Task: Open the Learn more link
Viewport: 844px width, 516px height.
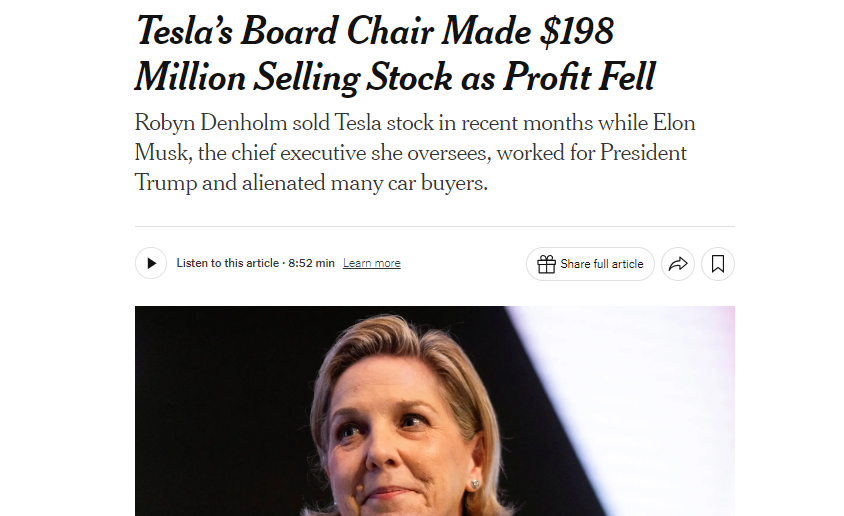Action: coord(371,264)
